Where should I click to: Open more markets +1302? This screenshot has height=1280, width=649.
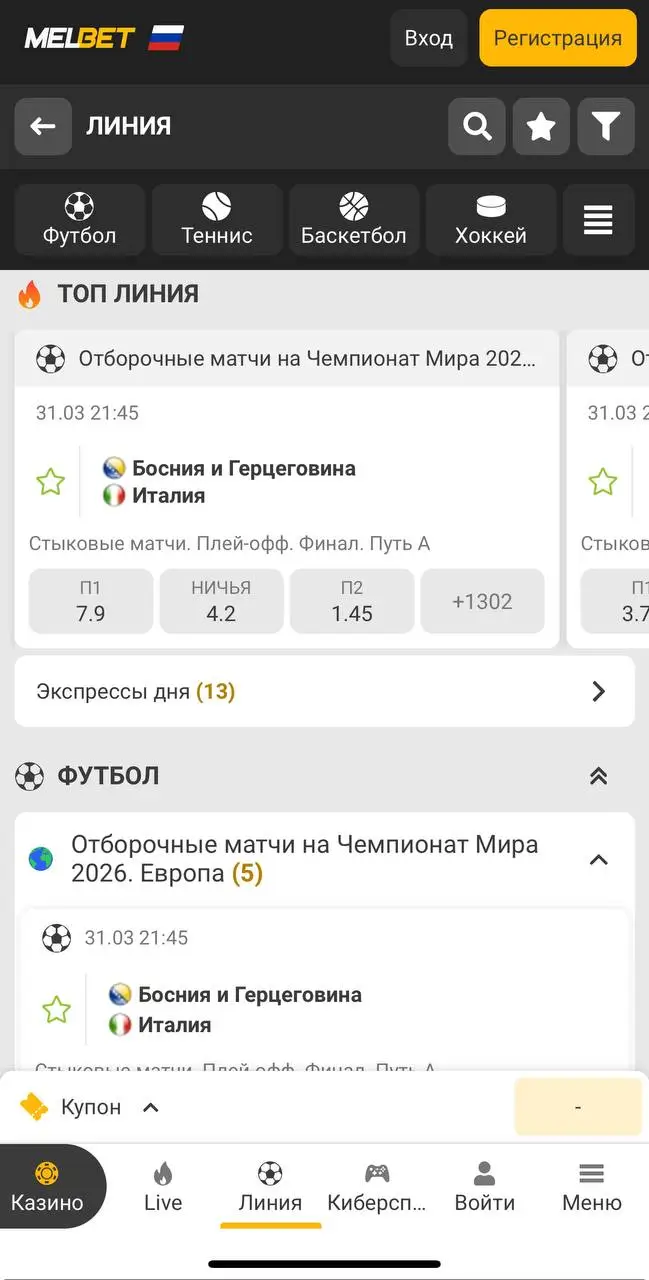pos(482,602)
